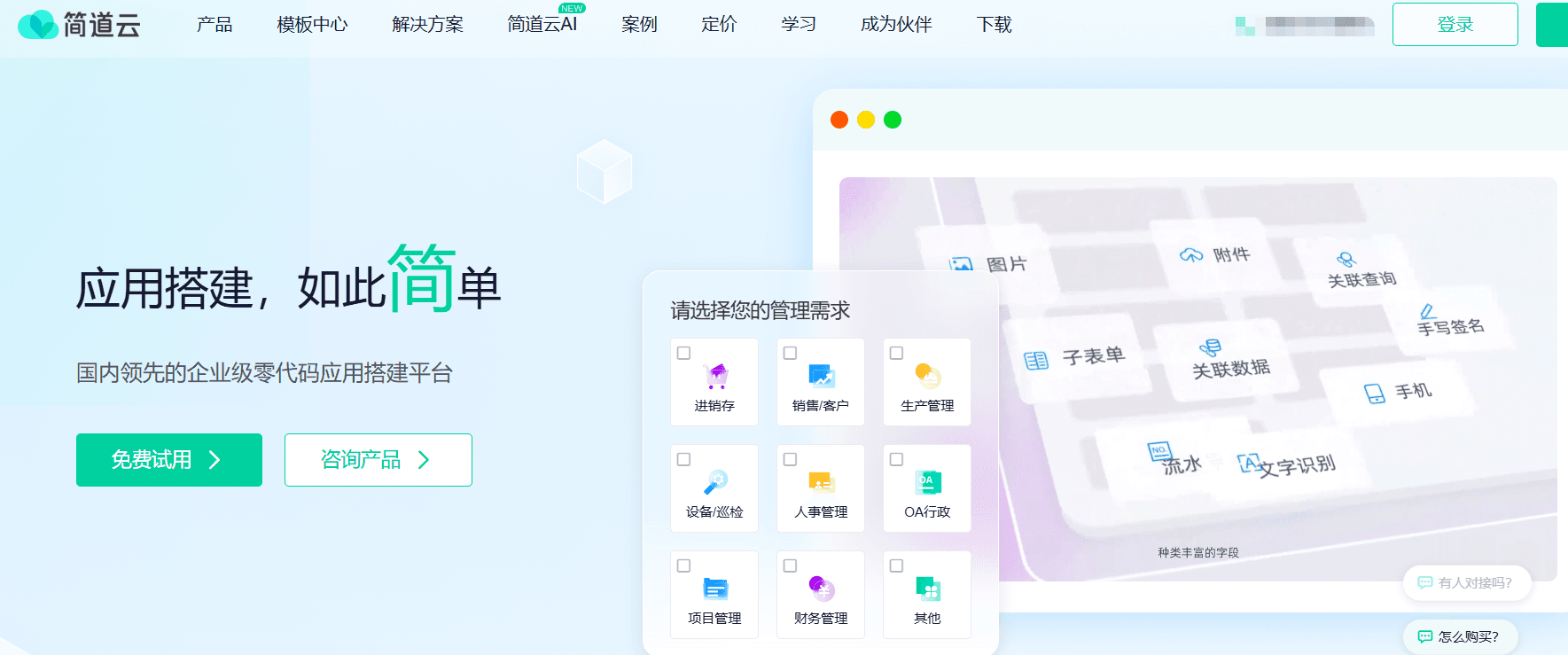Viewport: 1568px width, 655px height.
Task: Check the 销售/客户 checkbox
Action: pos(790,353)
